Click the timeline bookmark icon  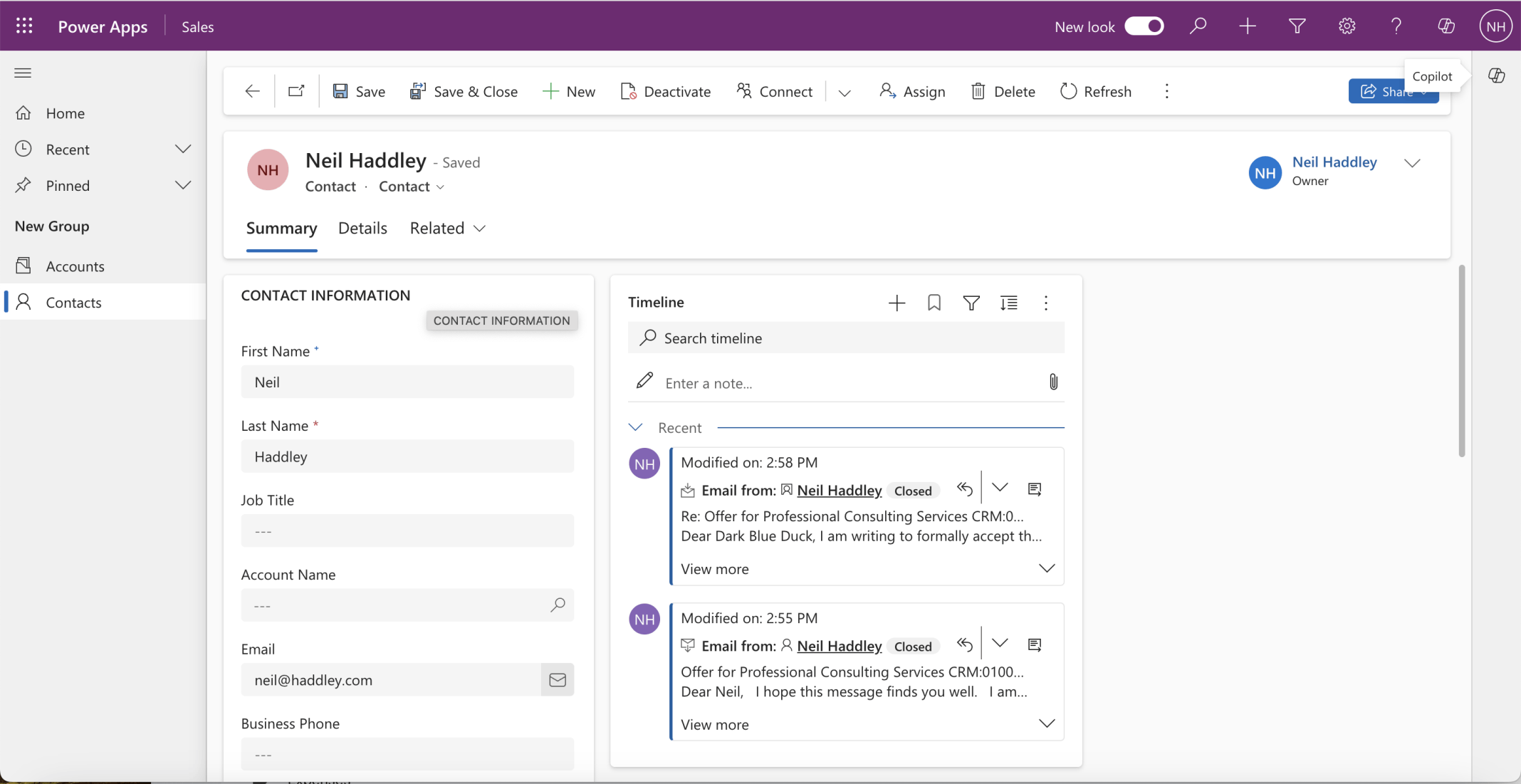coord(934,303)
